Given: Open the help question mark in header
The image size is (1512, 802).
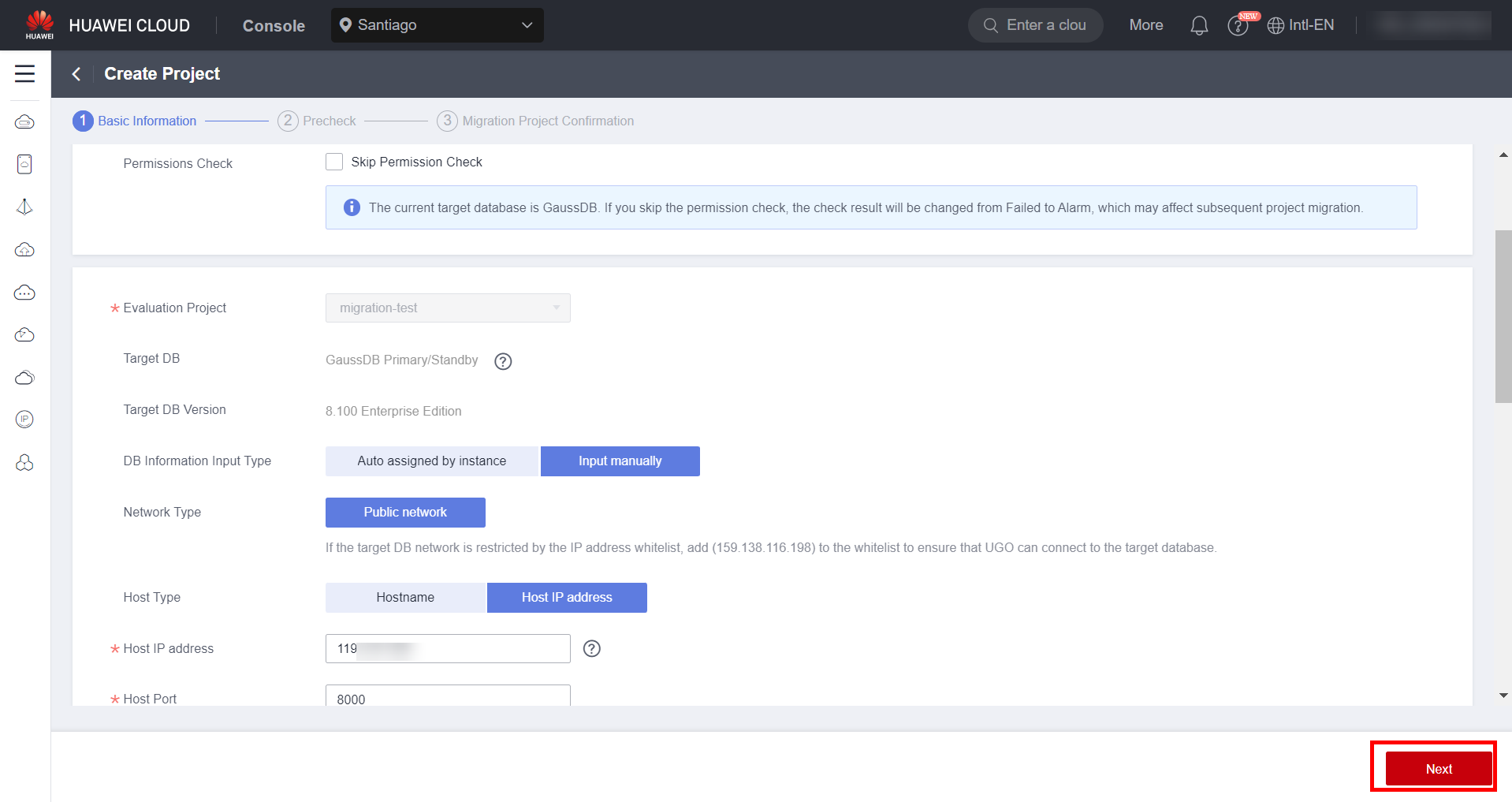Looking at the screenshot, I should tap(1238, 26).
